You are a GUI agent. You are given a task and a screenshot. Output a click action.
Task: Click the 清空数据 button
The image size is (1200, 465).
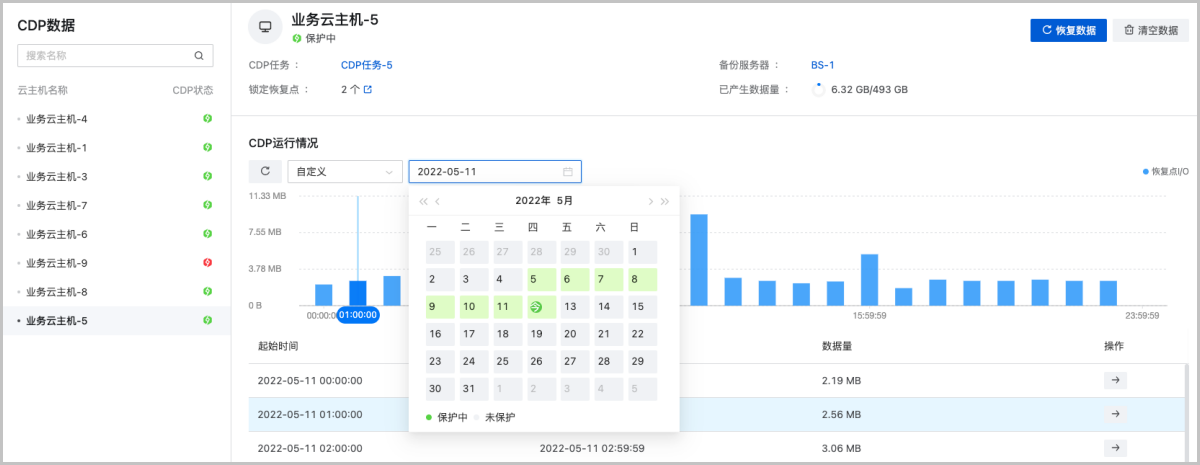[x=1150, y=30]
